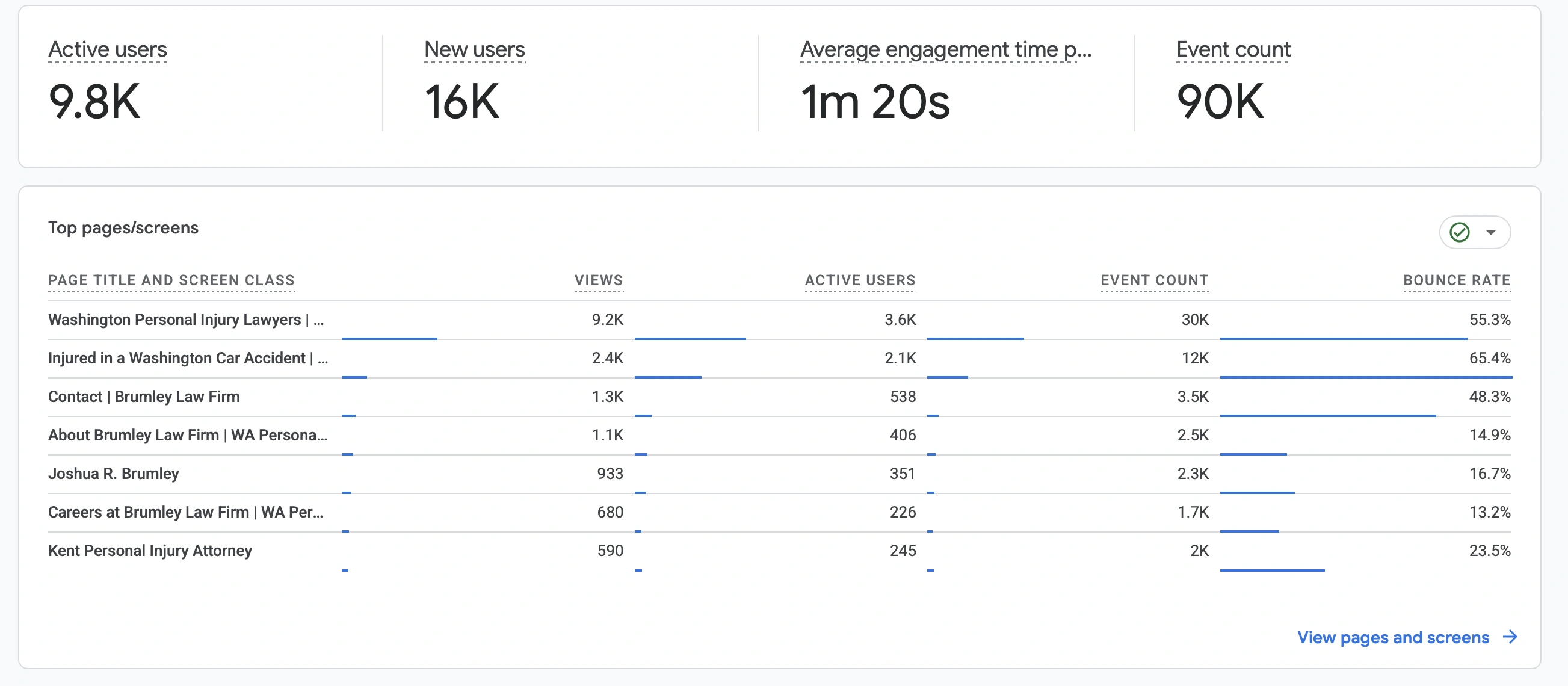
Task: Click the 55.3% bounce rate bar
Action: 1344,338
